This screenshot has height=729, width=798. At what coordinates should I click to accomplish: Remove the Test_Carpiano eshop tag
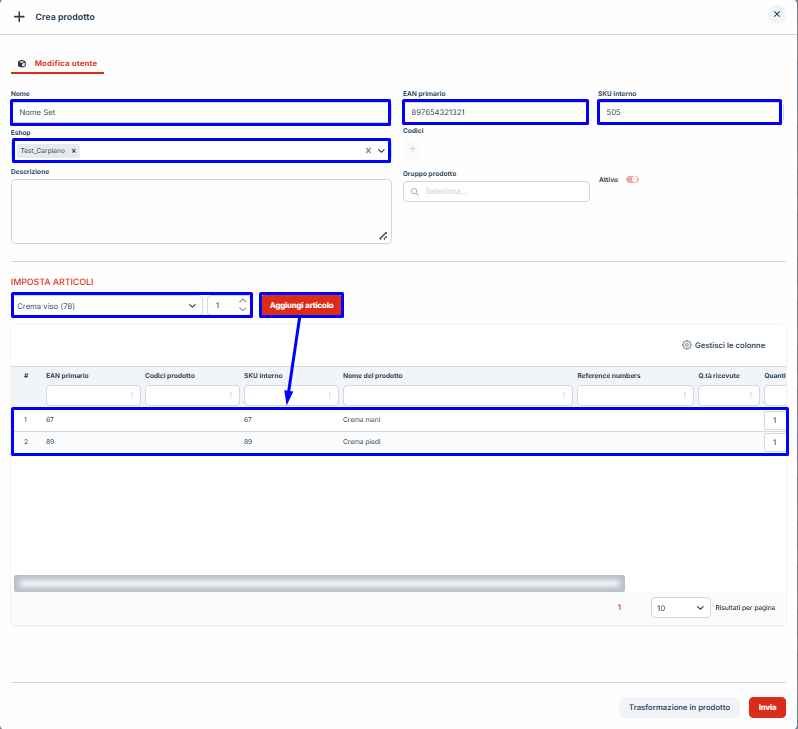74,151
